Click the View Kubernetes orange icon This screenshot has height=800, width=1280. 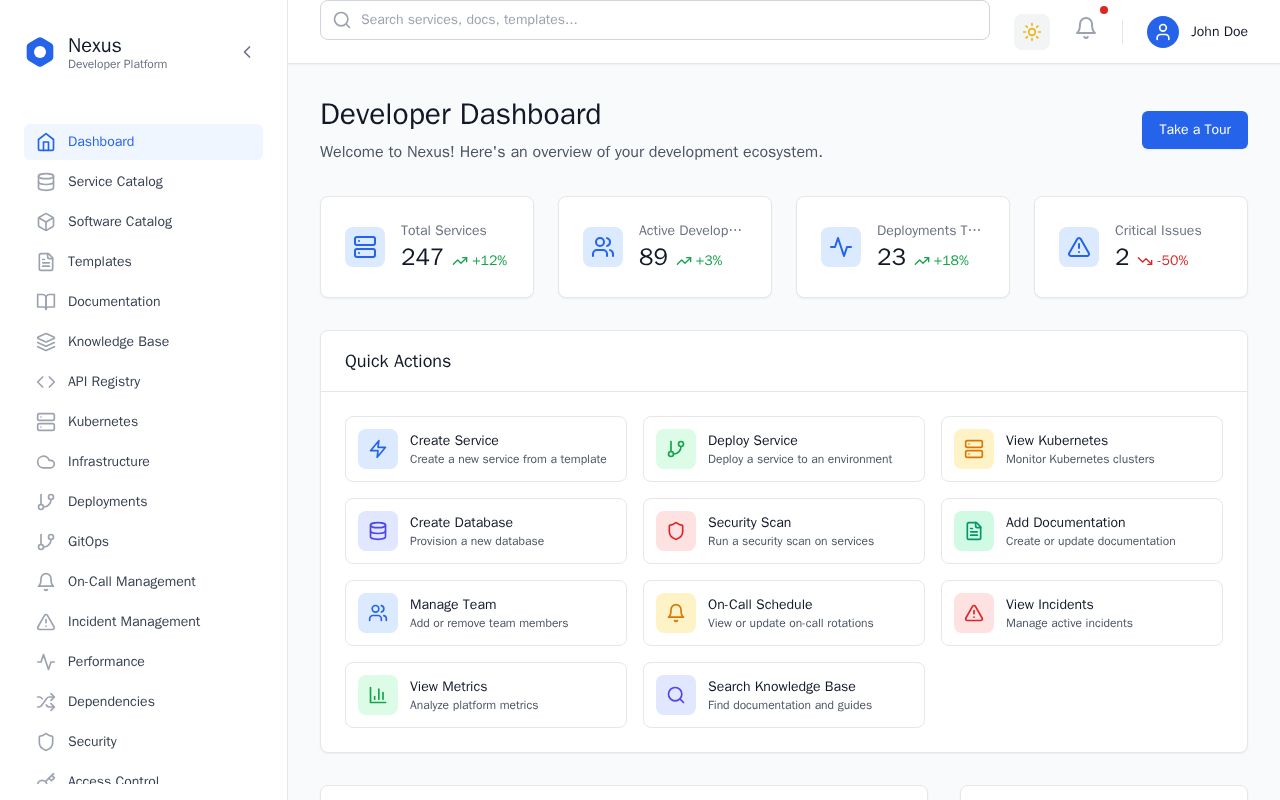(974, 449)
